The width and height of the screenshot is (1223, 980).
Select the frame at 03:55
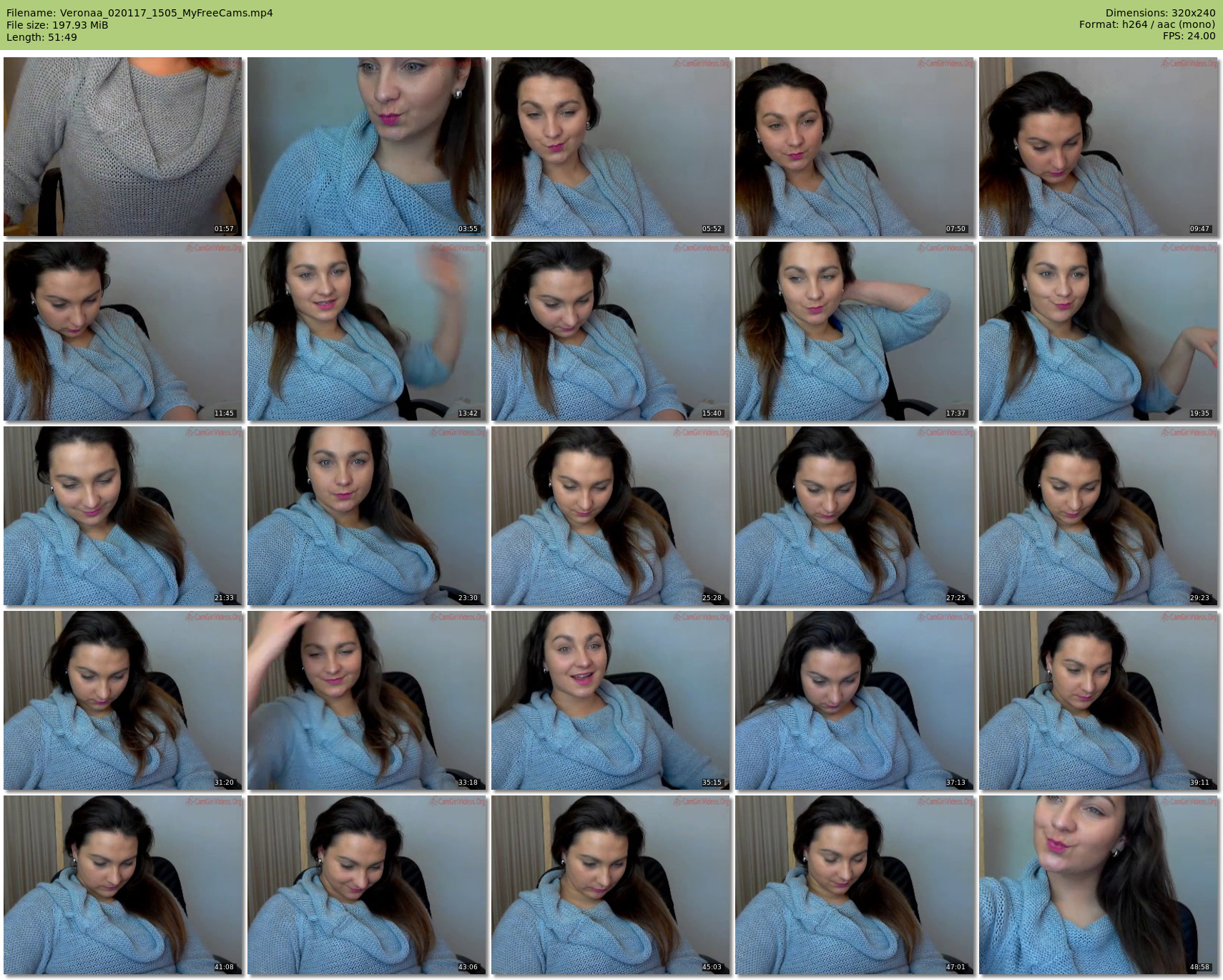pos(367,147)
